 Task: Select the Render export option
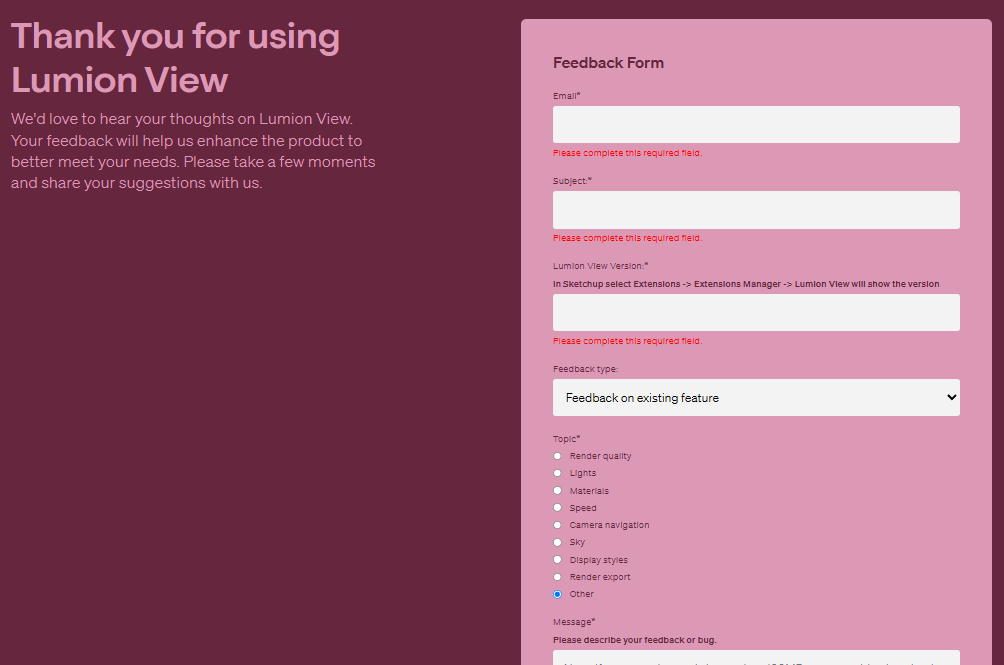pyautogui.click(x=557, y=576)
